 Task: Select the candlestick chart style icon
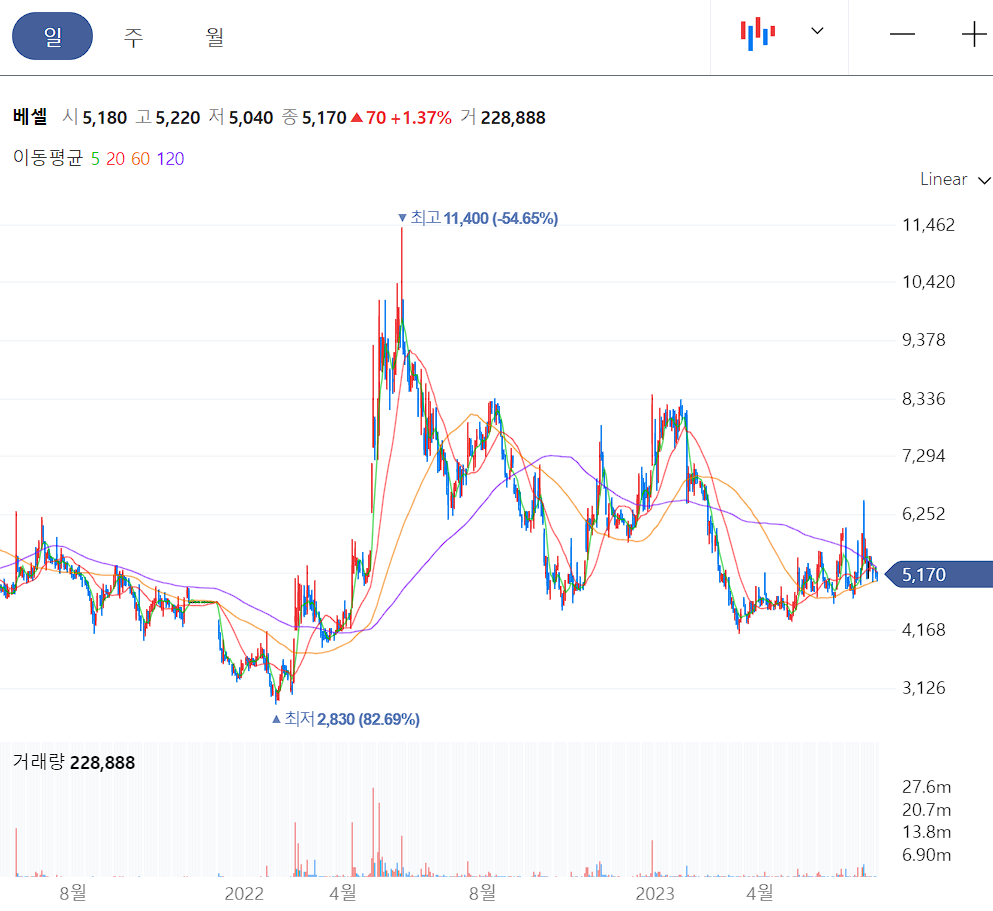[756, 32]
